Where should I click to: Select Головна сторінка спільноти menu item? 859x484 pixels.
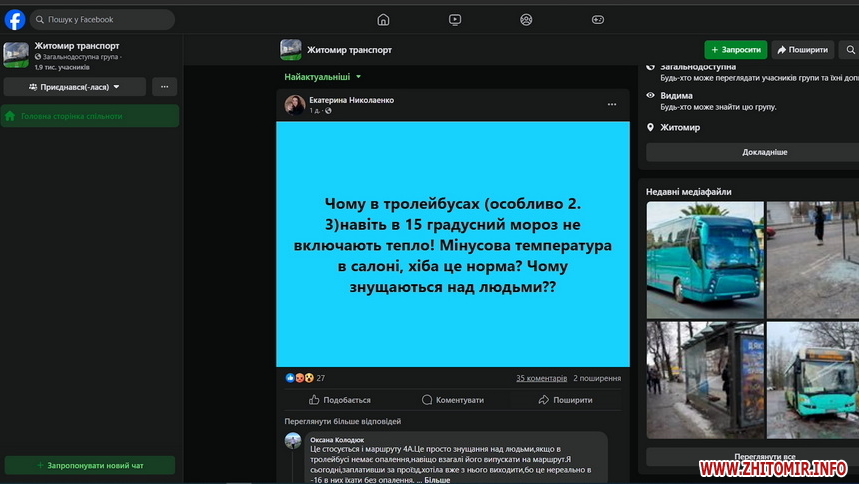pyautogui.click(x=90, y=116)
